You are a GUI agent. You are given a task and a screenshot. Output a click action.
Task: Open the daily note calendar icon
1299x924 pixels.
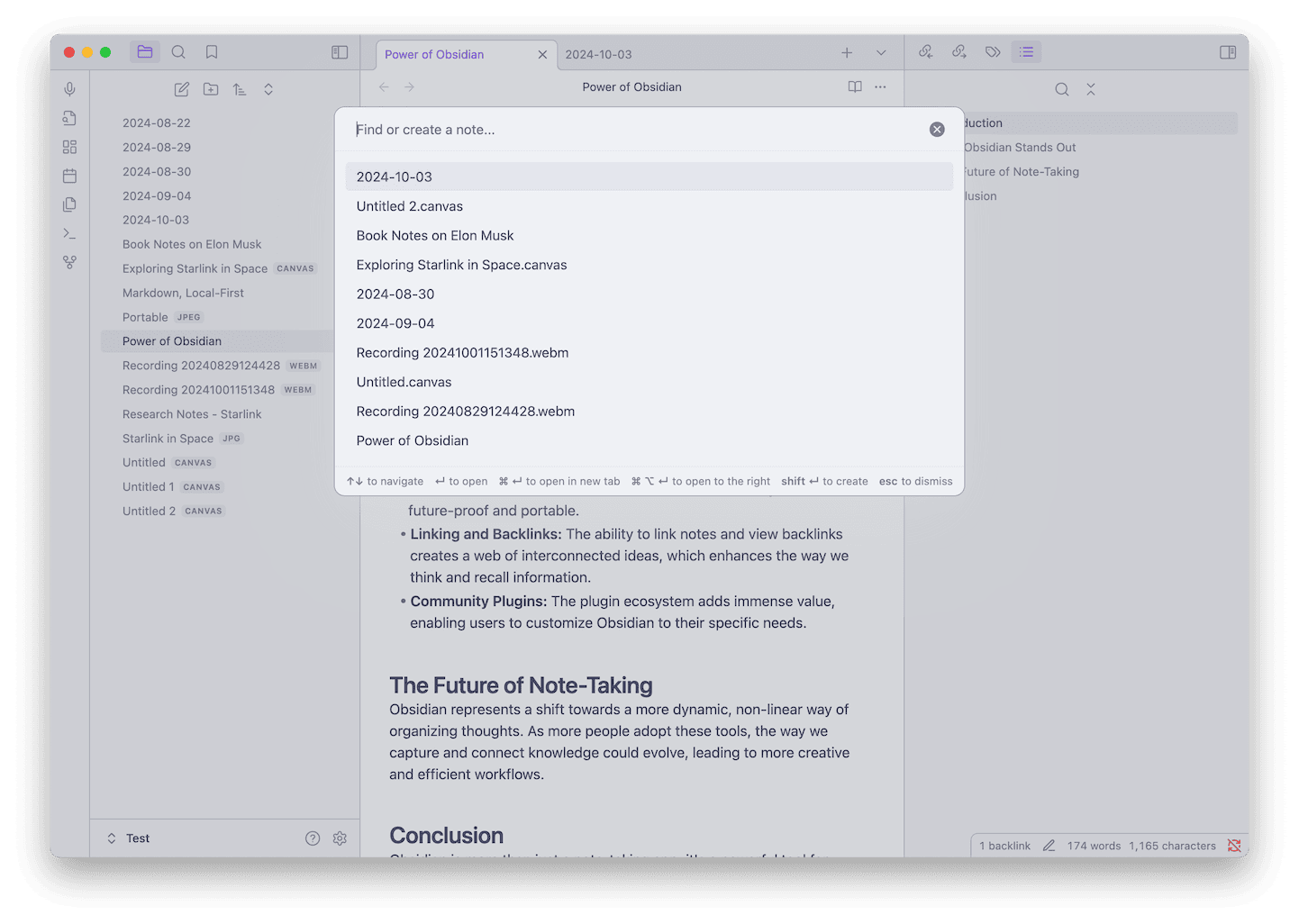pos(69,176)
